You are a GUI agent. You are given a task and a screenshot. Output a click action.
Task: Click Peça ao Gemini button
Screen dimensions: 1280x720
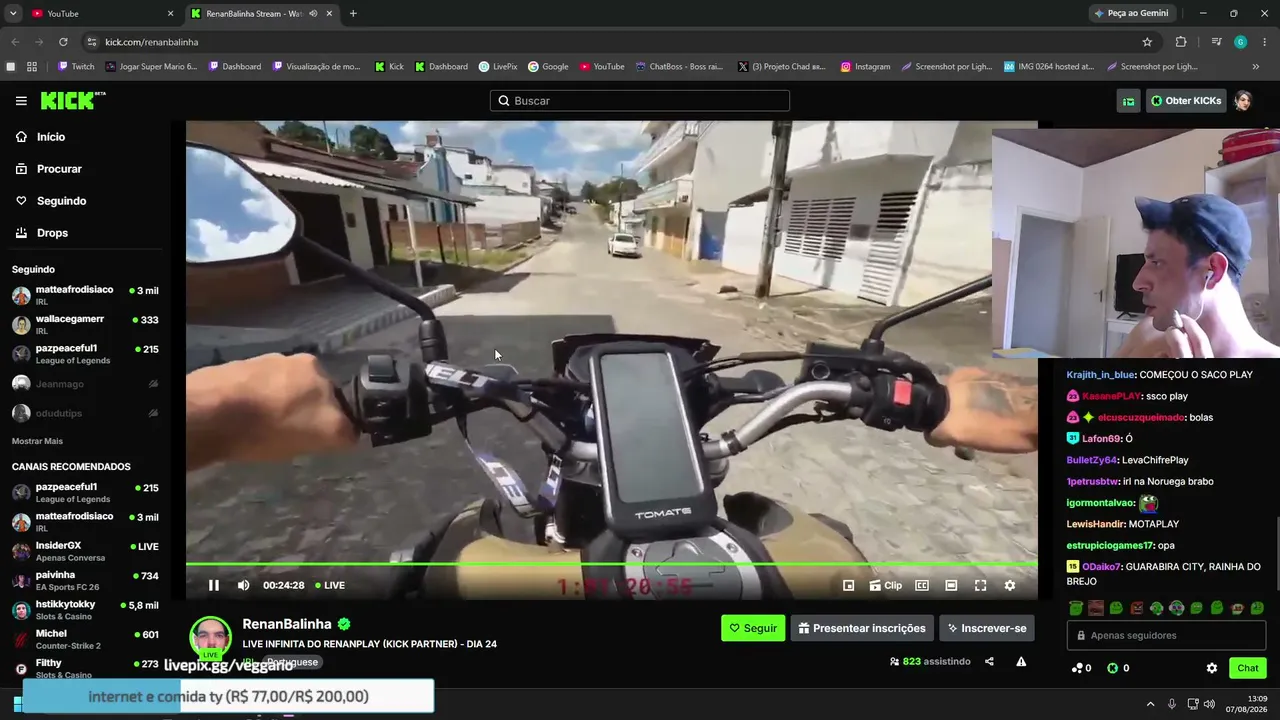[x=1132, y=14]
